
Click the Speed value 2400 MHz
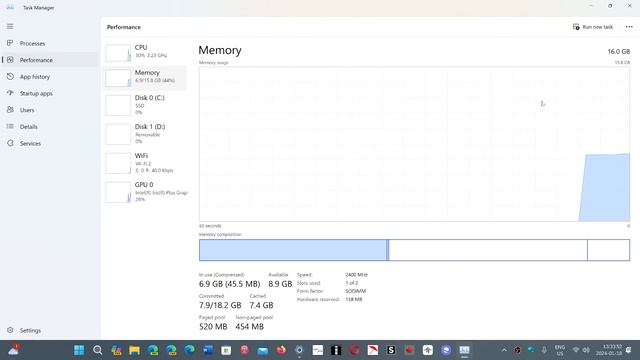[356, 275]
